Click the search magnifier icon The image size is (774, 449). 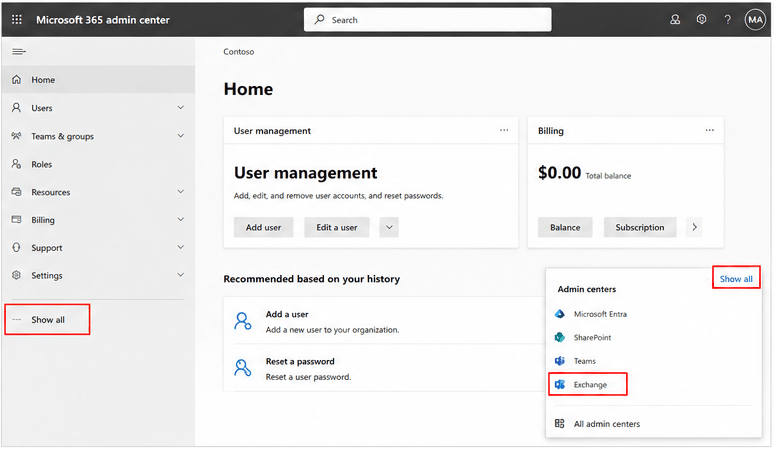[x=320, y=19]
